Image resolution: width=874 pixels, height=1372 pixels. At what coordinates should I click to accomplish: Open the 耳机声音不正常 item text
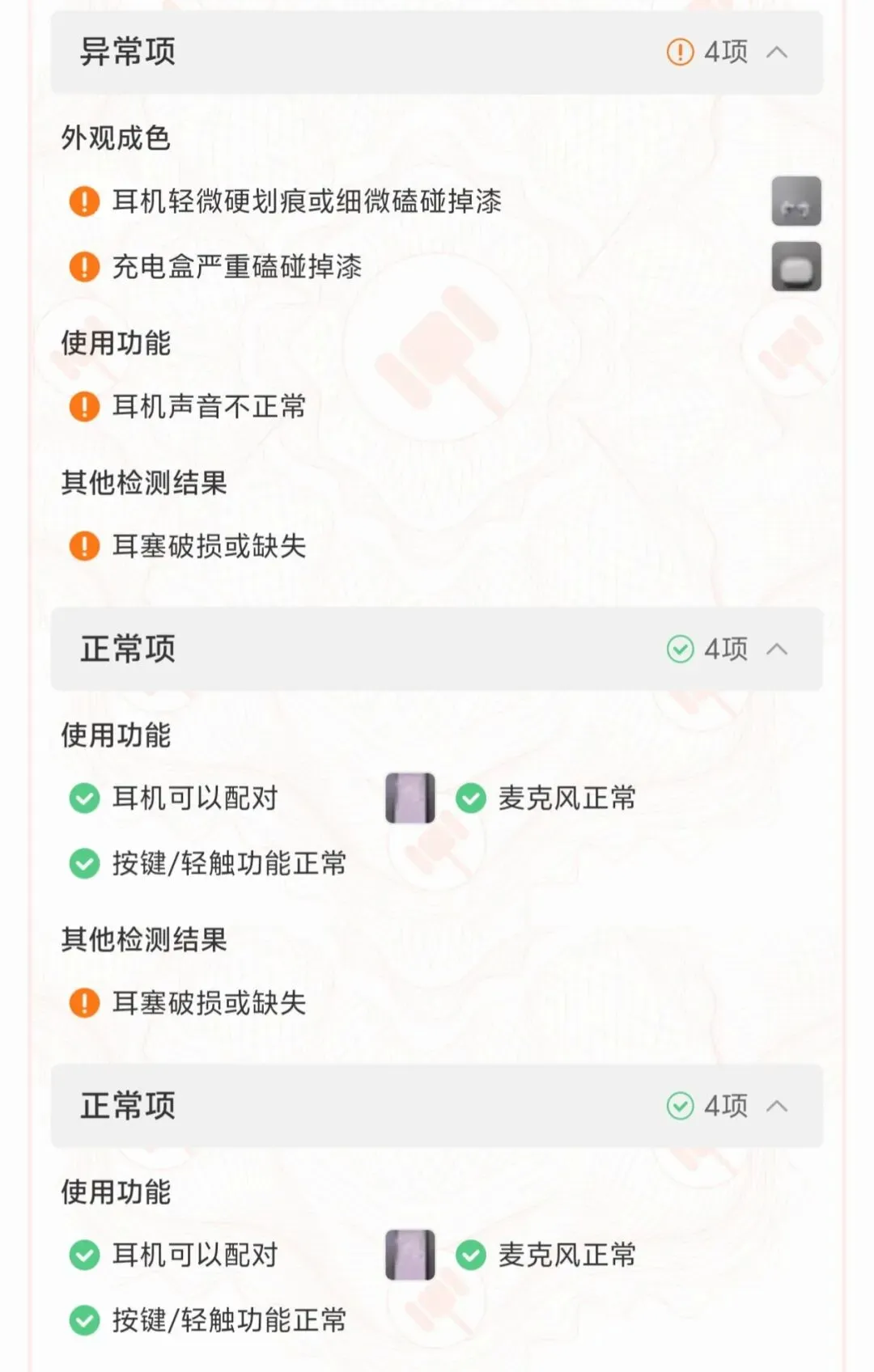[x=209, y=406]
